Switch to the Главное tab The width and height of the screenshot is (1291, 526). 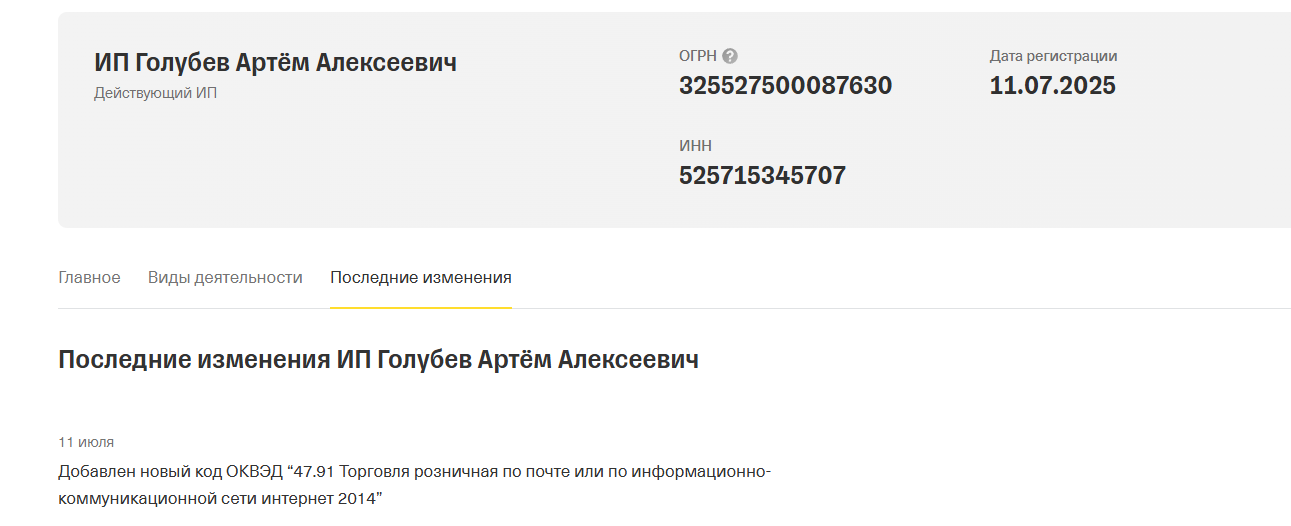tap(89, 277)
